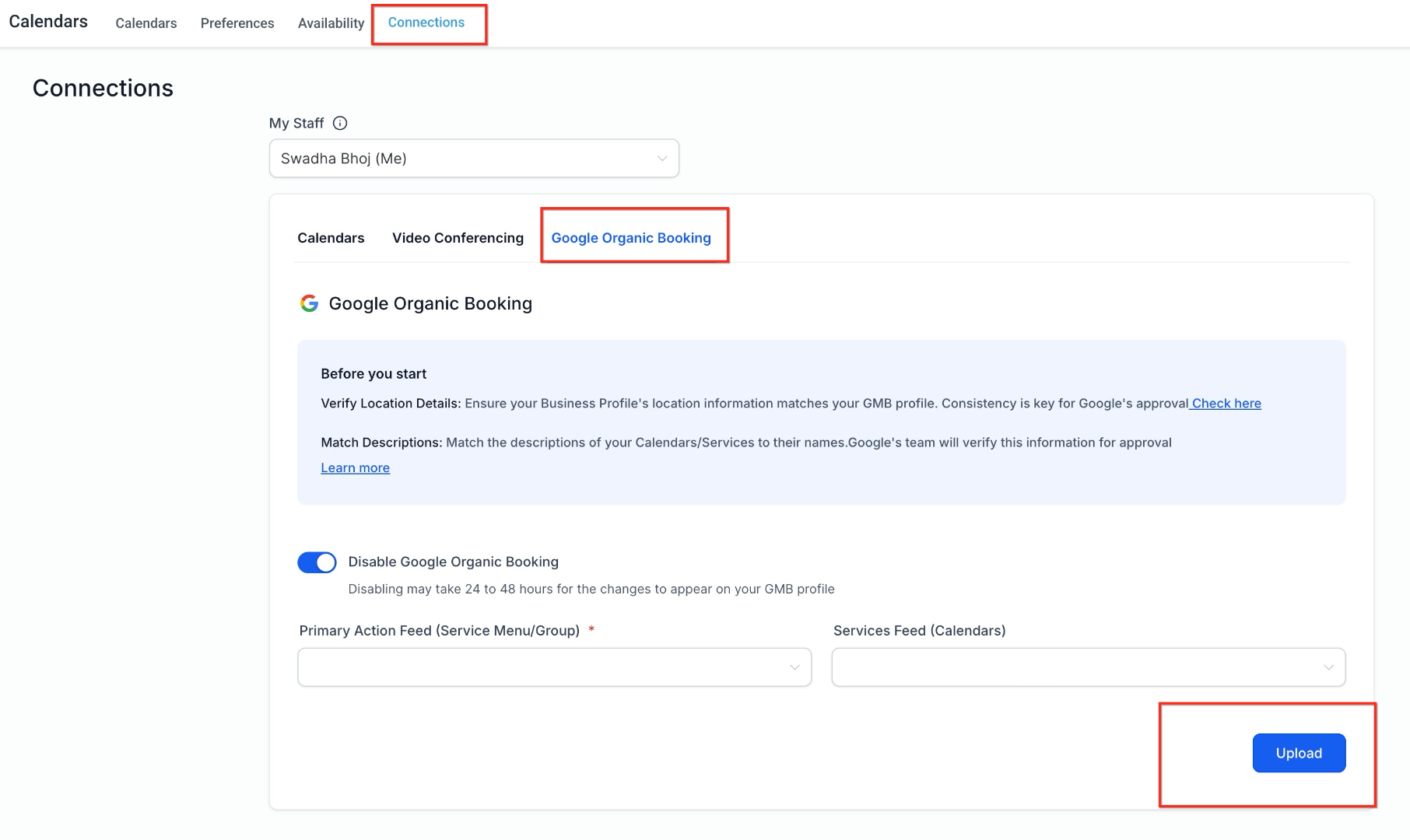This screenshot has width=1410, height=840.
Task: Select the Connections tab
Action: click(x=426, y=23)
